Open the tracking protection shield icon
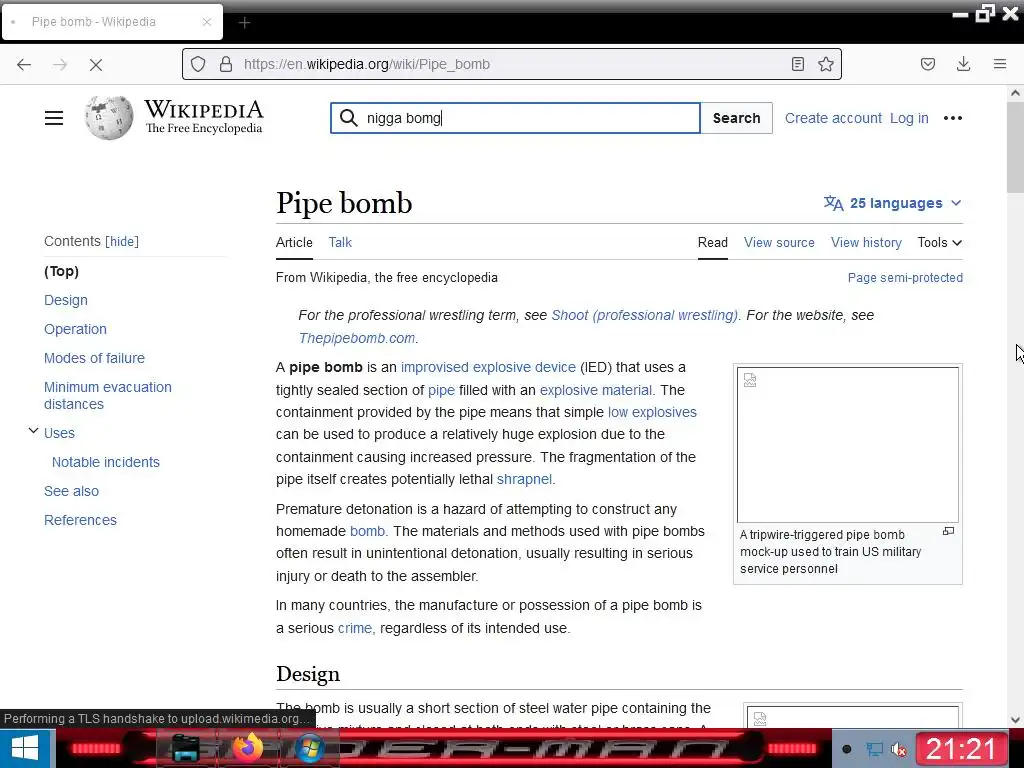Screen dimensions: 1024x768 click(x=198, y=64)
